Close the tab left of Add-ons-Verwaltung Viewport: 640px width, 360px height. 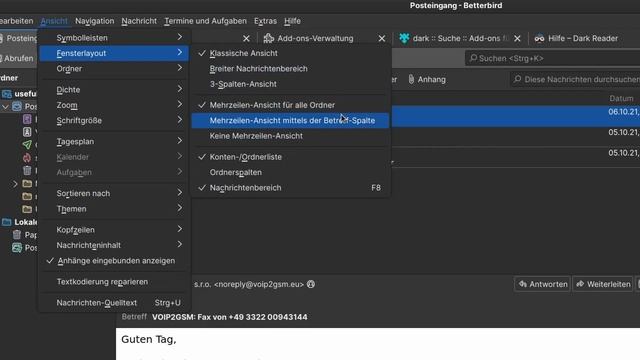point(246,38)
